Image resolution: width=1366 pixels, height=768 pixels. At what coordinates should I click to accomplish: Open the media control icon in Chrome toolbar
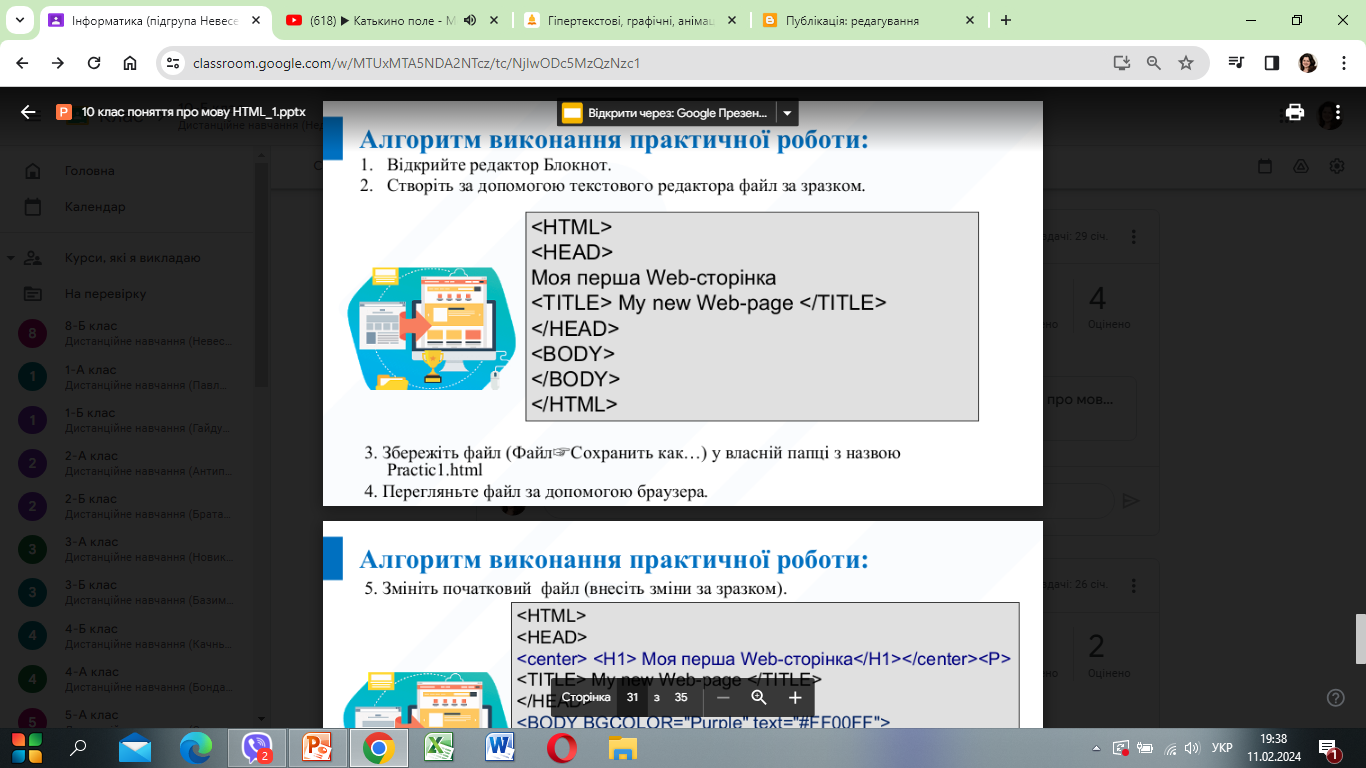1237,63
